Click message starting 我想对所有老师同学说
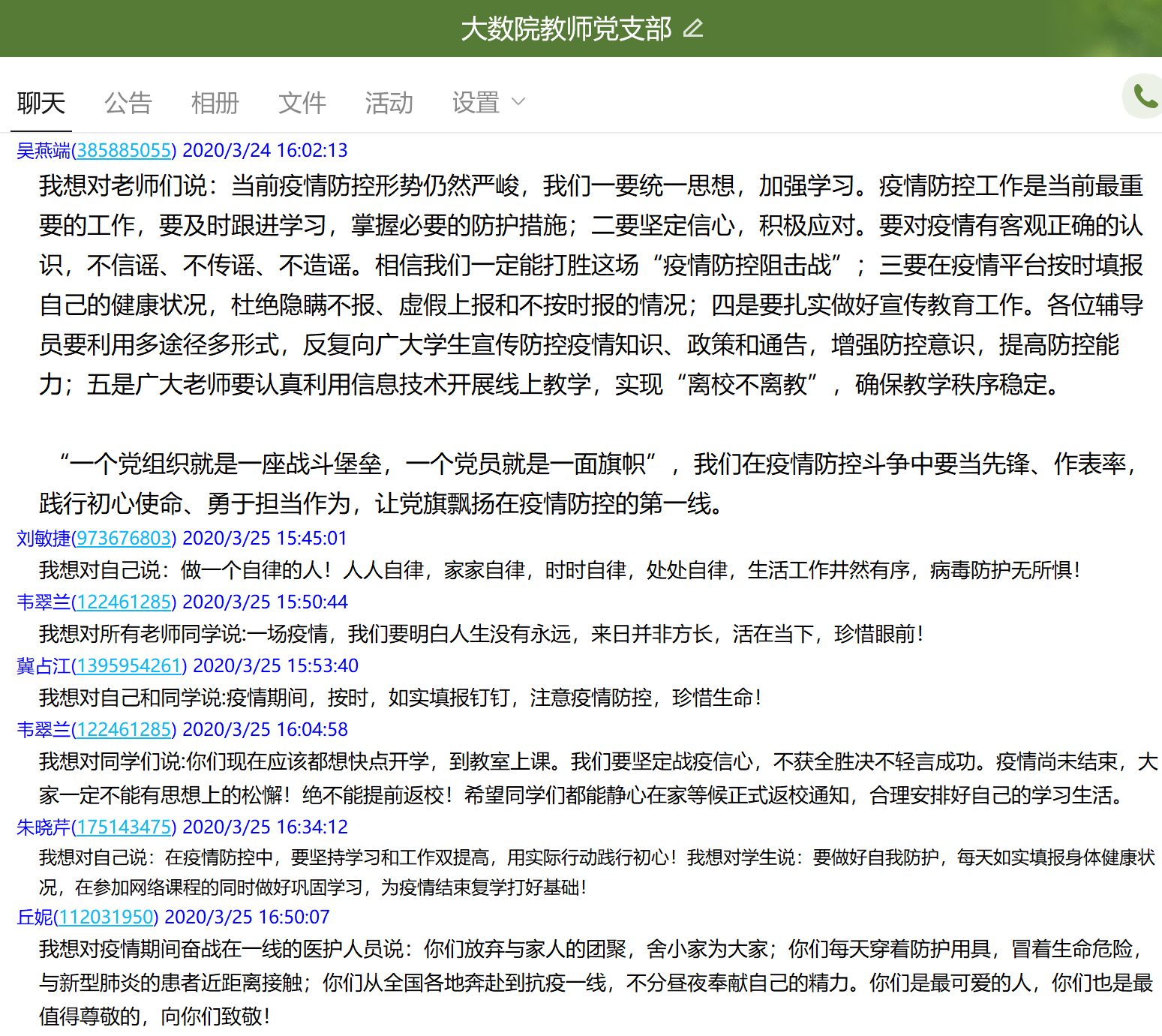 [x=482, y=634]
